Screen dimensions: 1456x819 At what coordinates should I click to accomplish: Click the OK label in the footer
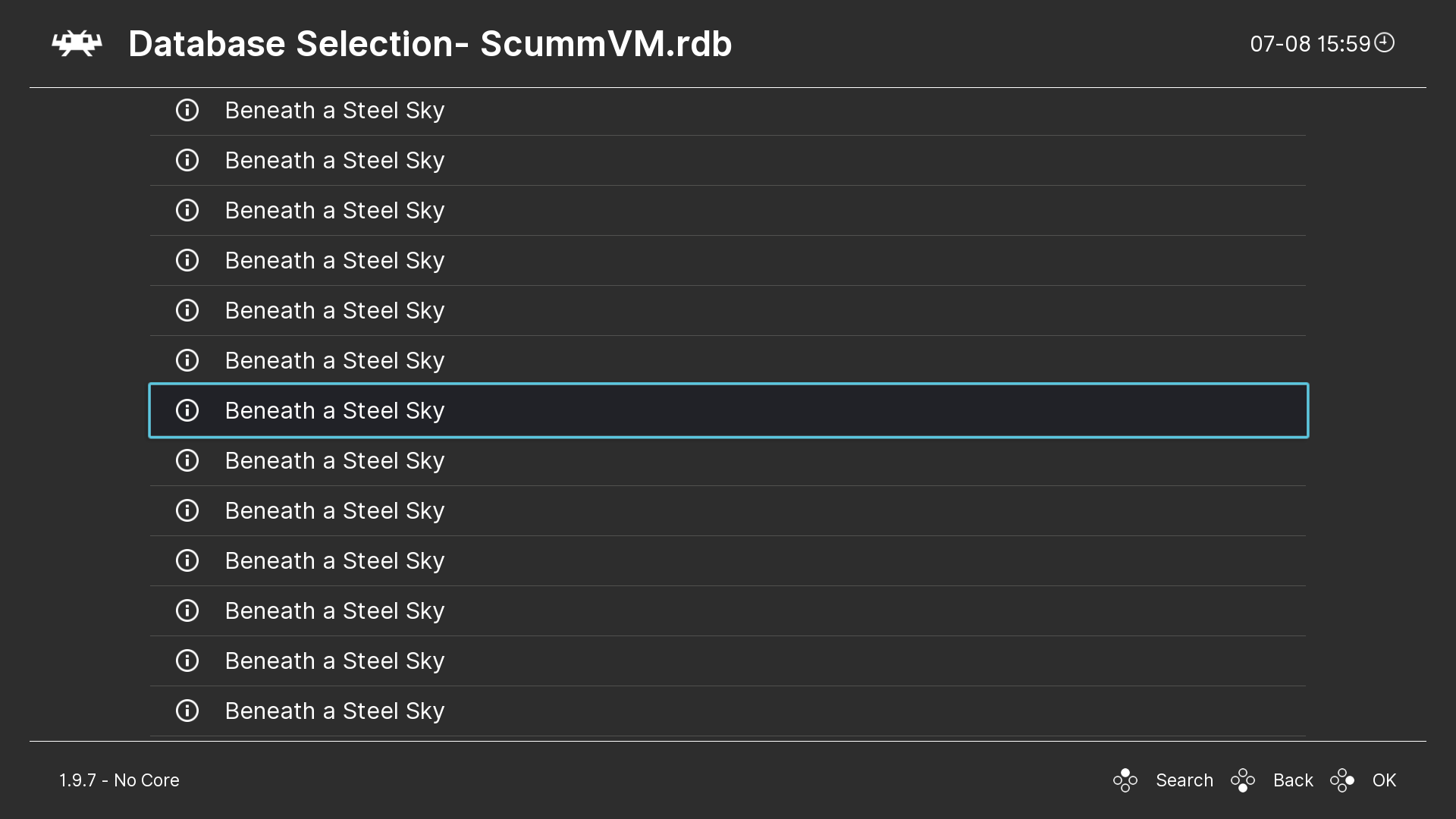[1385, 780]
